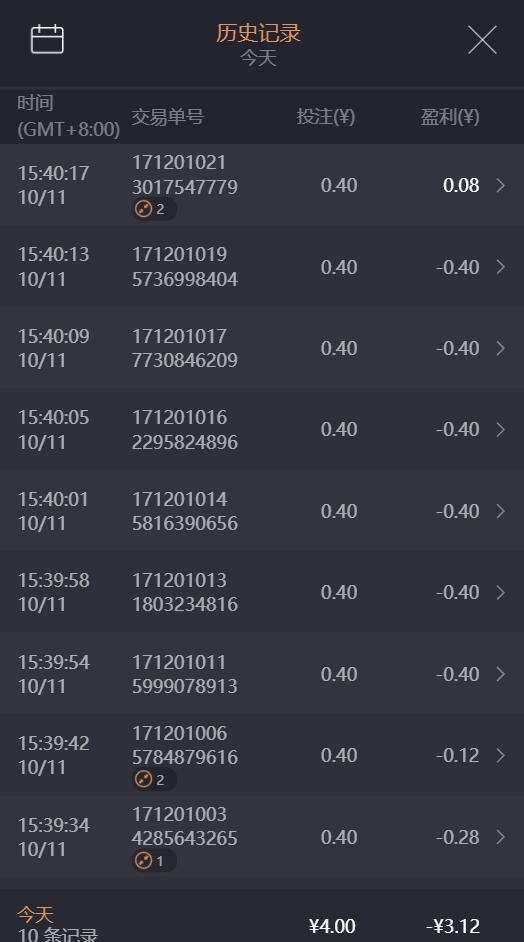This screenshot has height=942, width=524.
Task: Expand details arrow for 15:40:09 record
Action: tap(501, 348)
